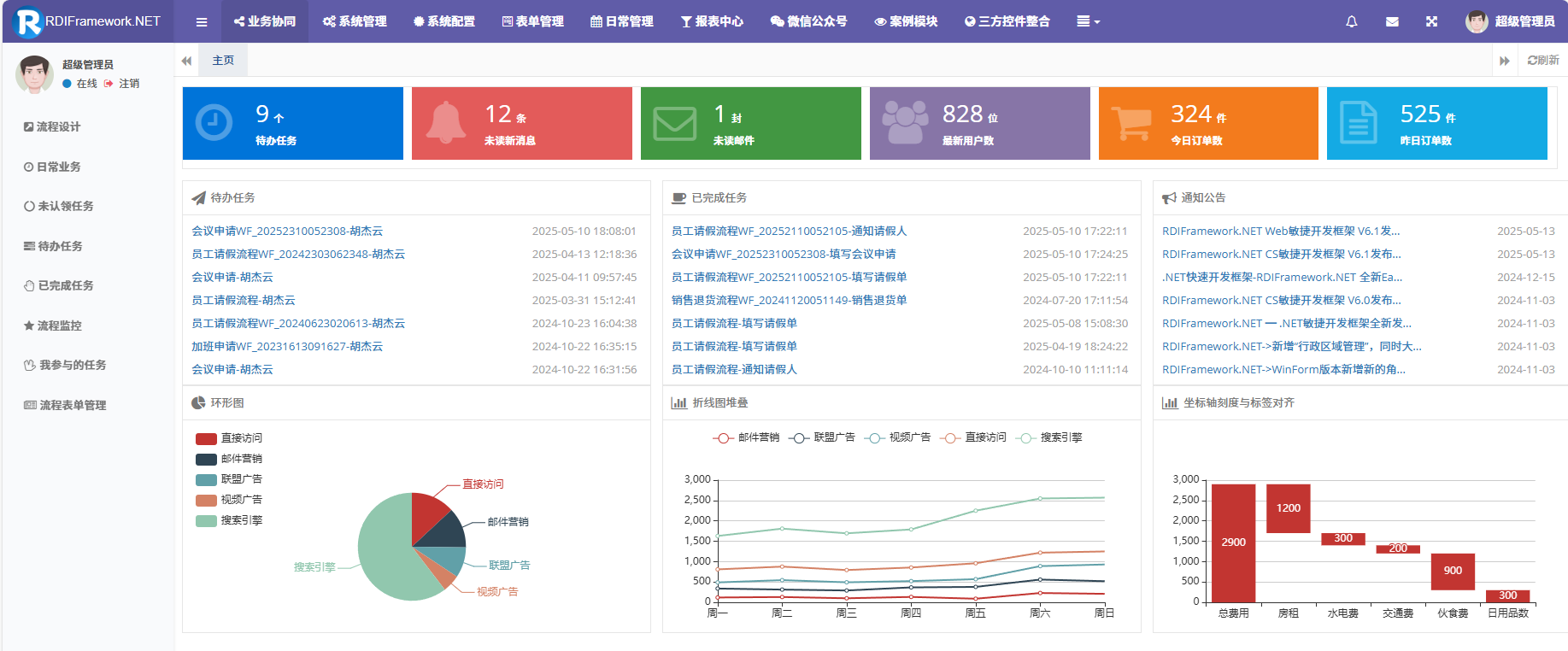This screenshot has width=1568, height=651.
Task: Open 加班申请WF_20231613091627-胡杰云 task link
Action: [x=287, y=347]
